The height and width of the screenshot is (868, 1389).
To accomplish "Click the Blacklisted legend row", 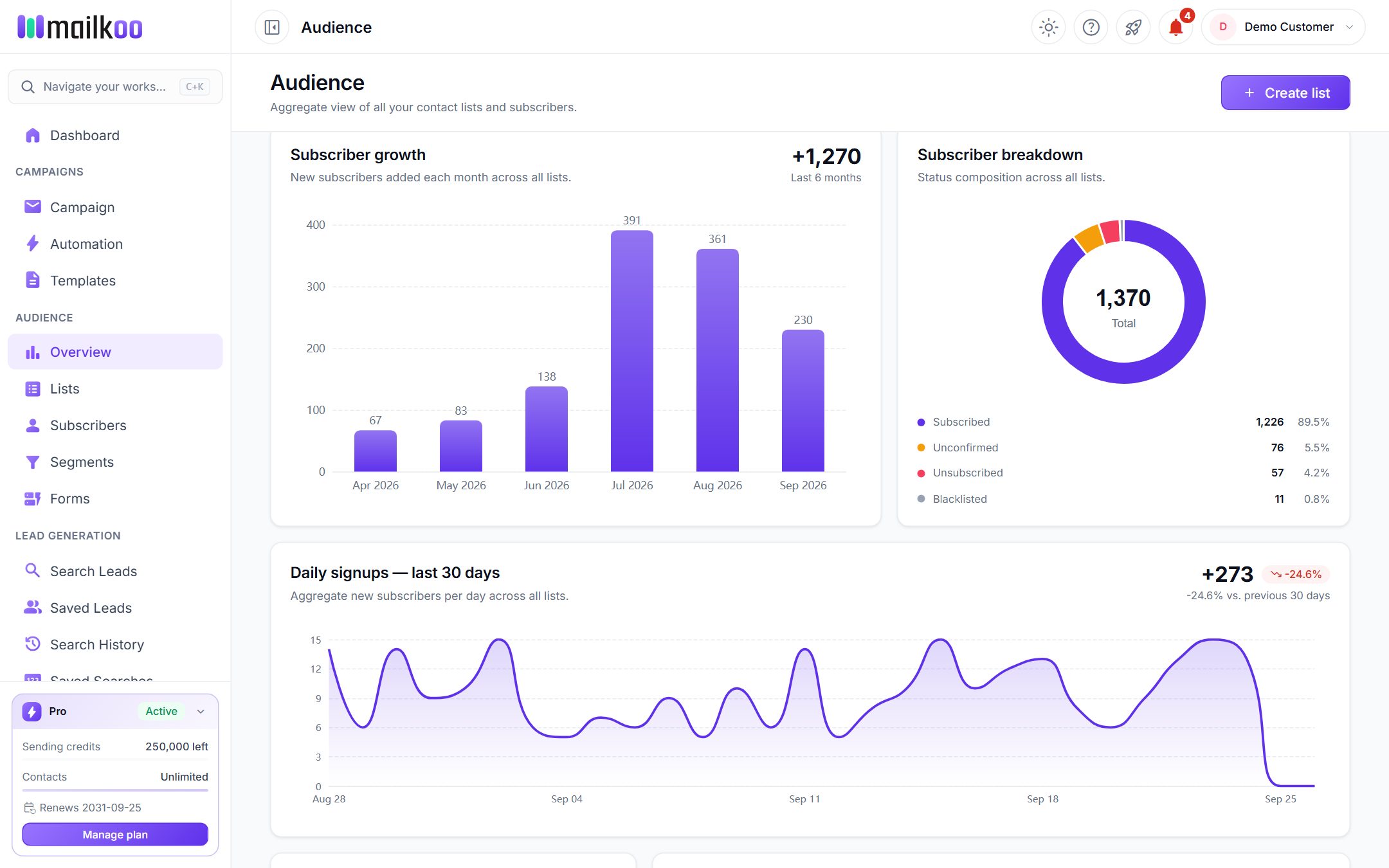I will pos(1123,499).
